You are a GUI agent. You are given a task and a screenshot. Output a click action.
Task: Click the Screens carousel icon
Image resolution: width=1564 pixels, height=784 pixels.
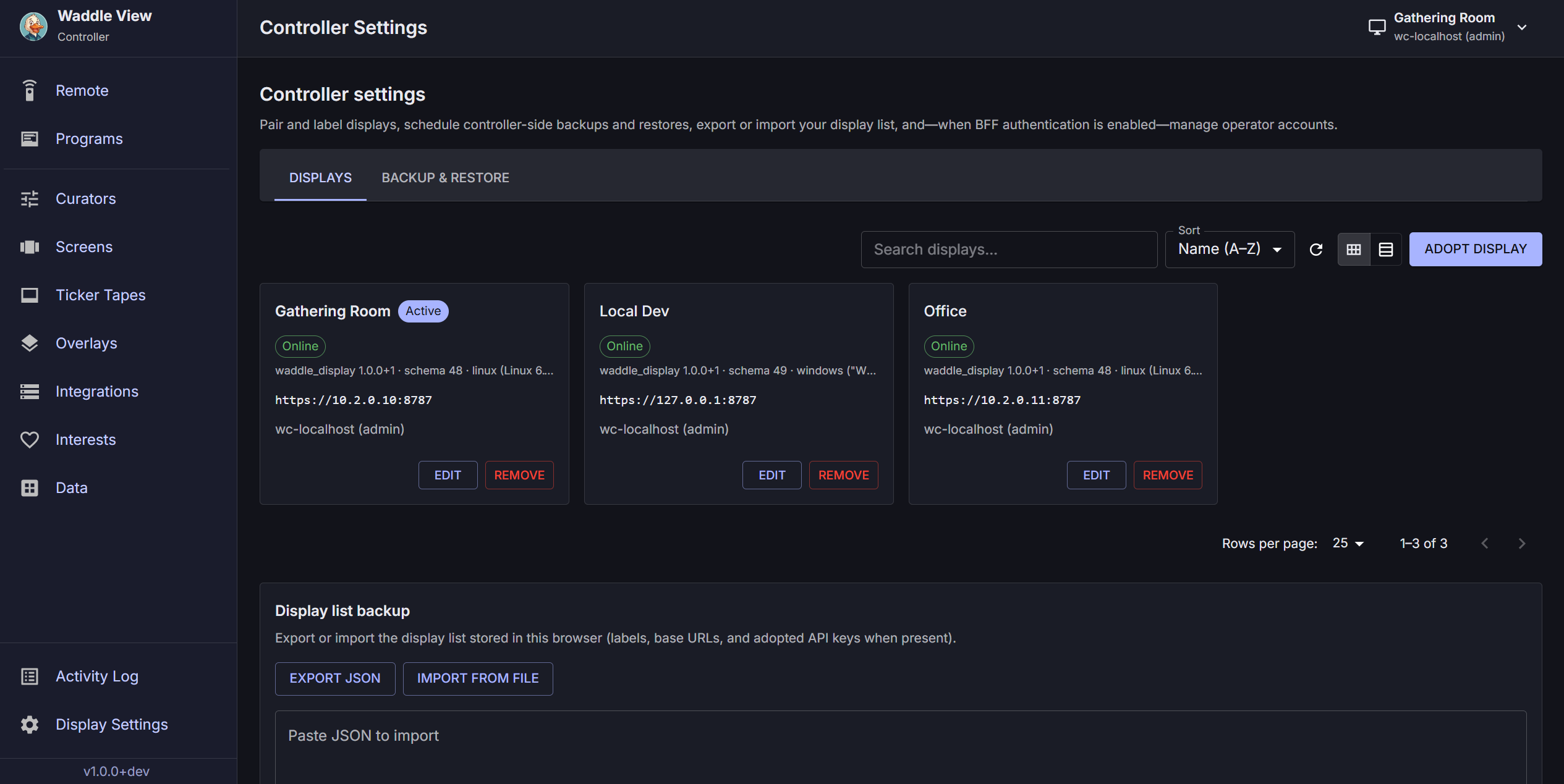30,247
